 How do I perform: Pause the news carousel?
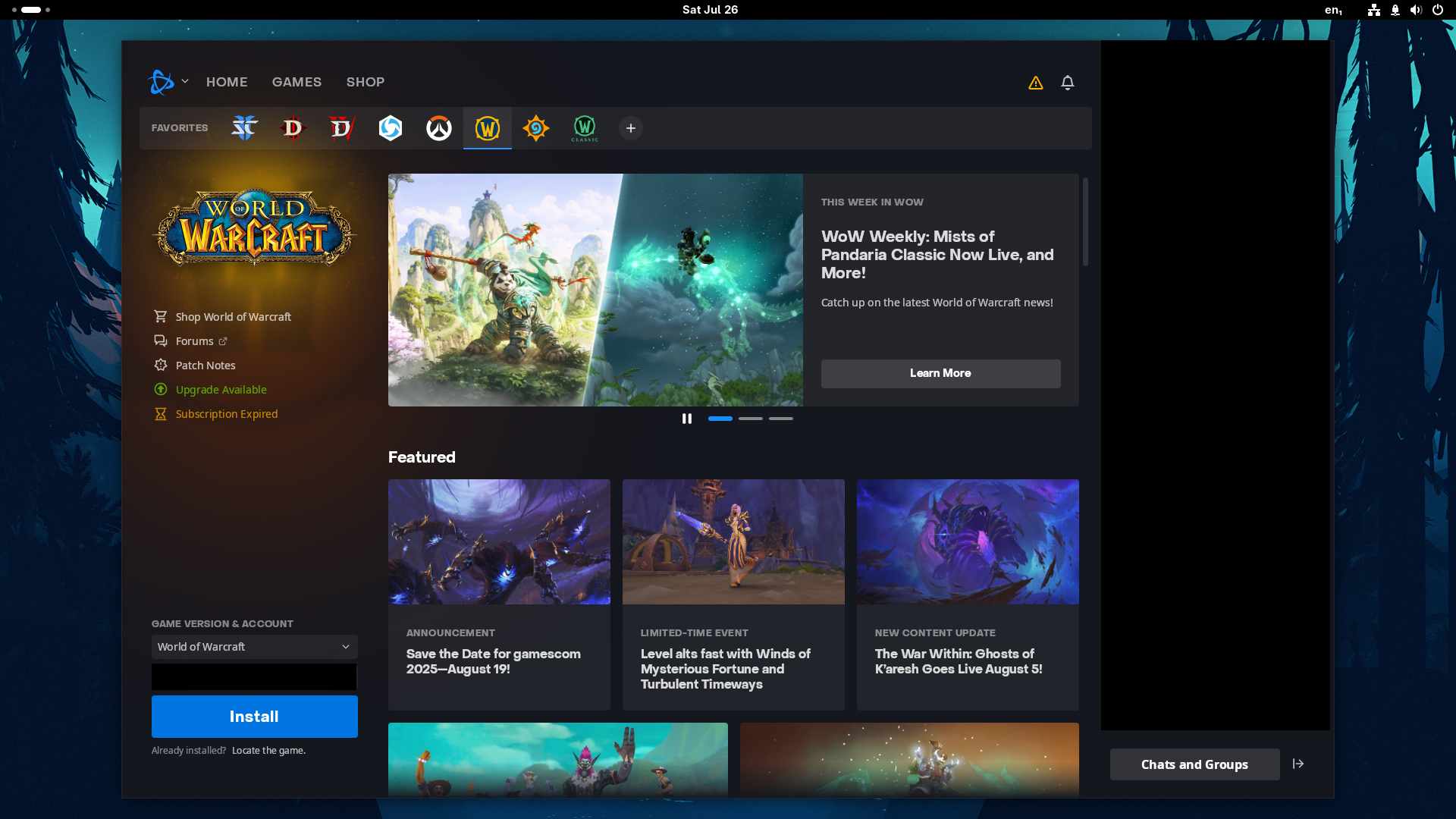tap(687, 419)
